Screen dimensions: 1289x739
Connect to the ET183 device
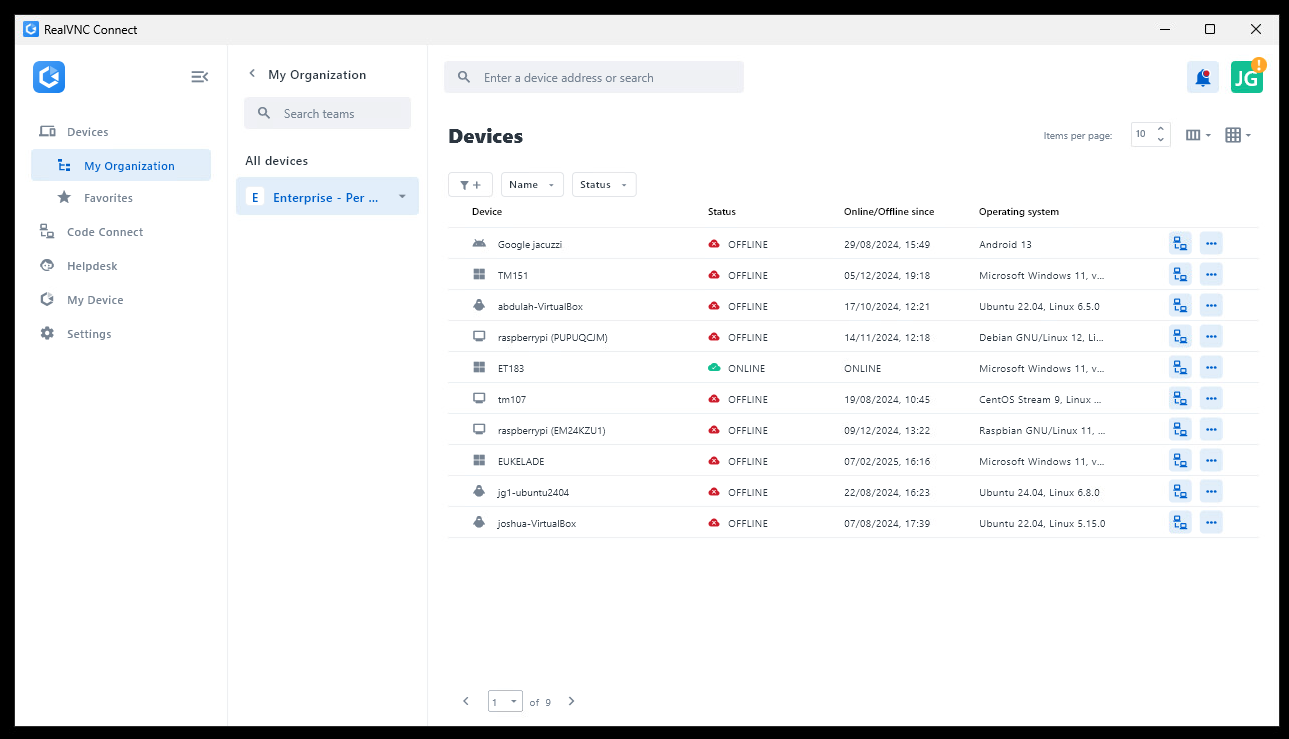[x=1180, y=368]
